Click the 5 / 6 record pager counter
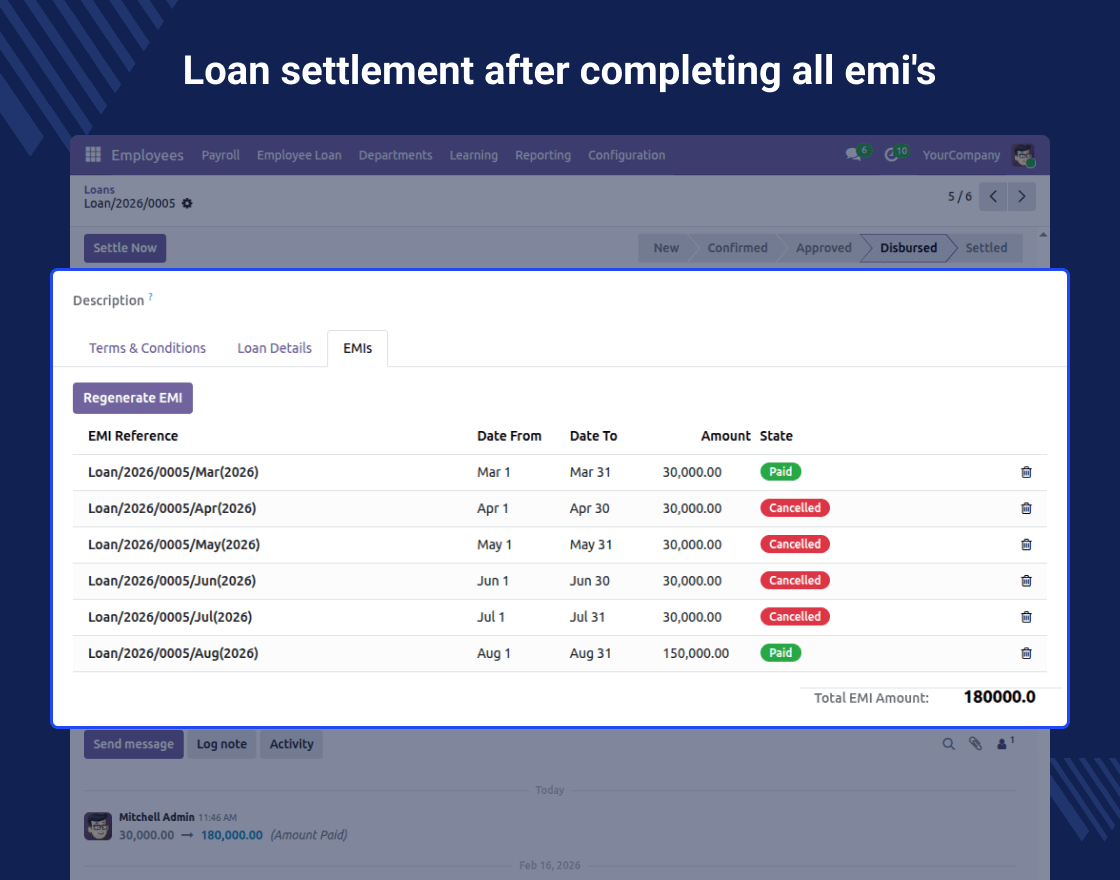Viewport: 1120px width, 880px height. click(x=959, y=196)
